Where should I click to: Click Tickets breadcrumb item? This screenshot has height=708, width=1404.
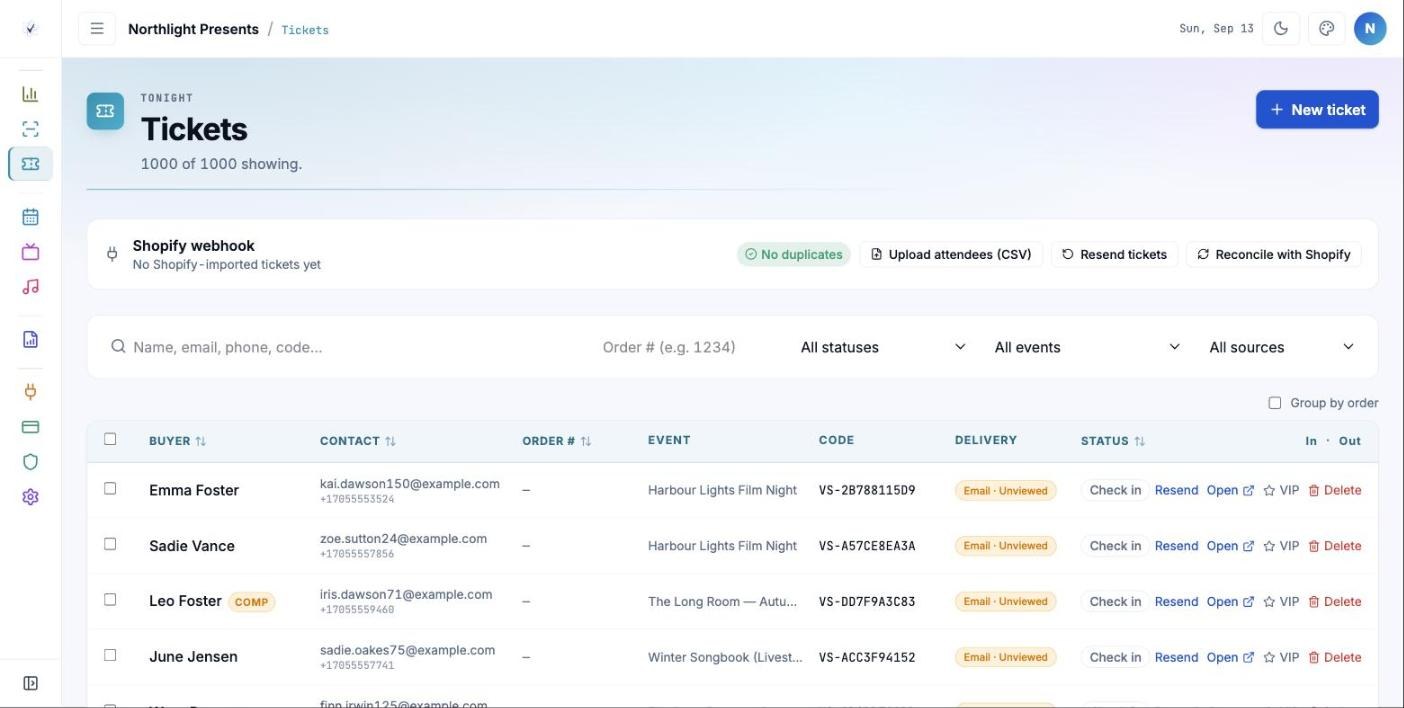[x=305, y=30]
